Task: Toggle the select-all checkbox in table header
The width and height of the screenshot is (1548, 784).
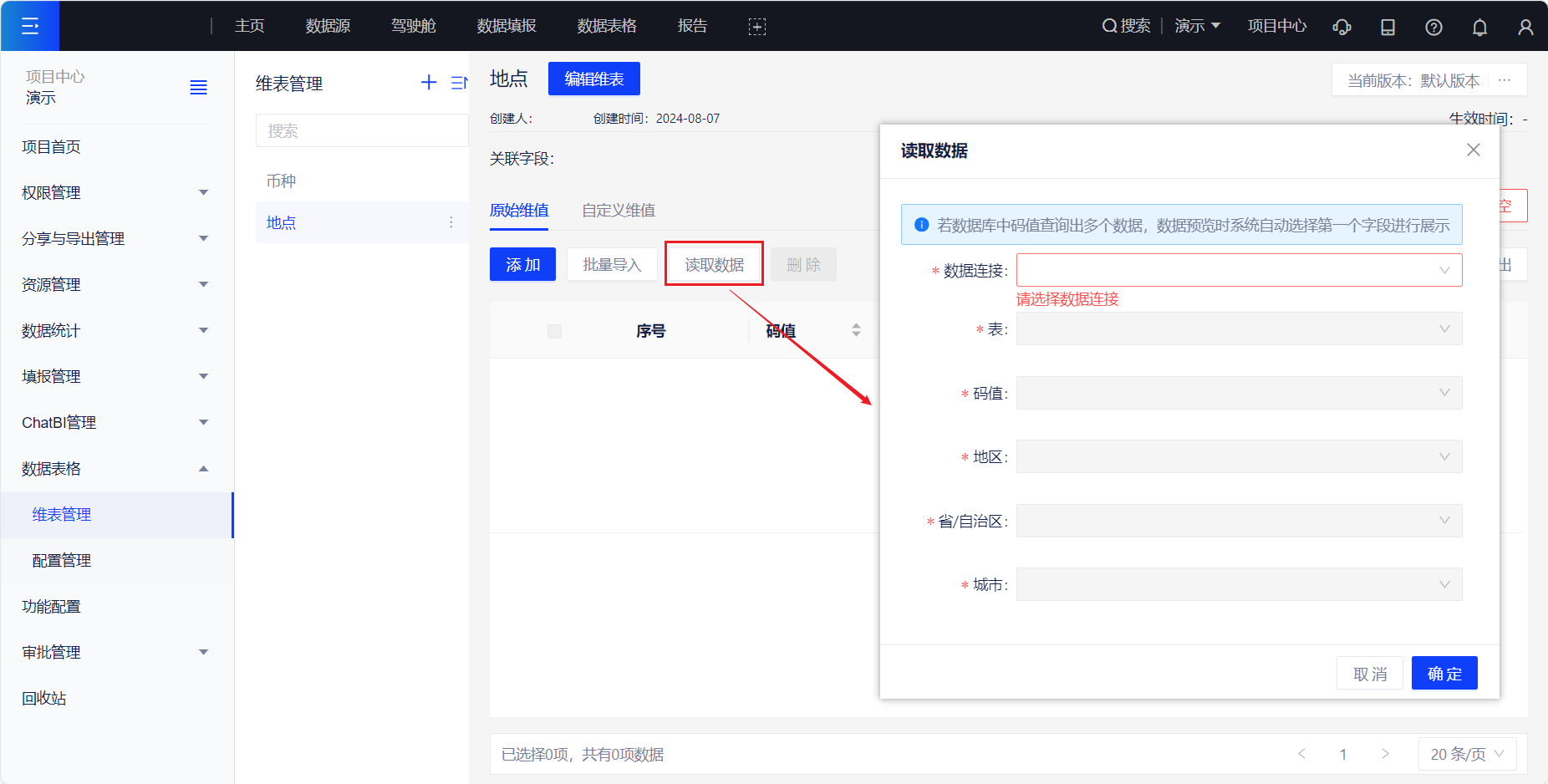Action: pyautogui.click(x=554, y=331)
